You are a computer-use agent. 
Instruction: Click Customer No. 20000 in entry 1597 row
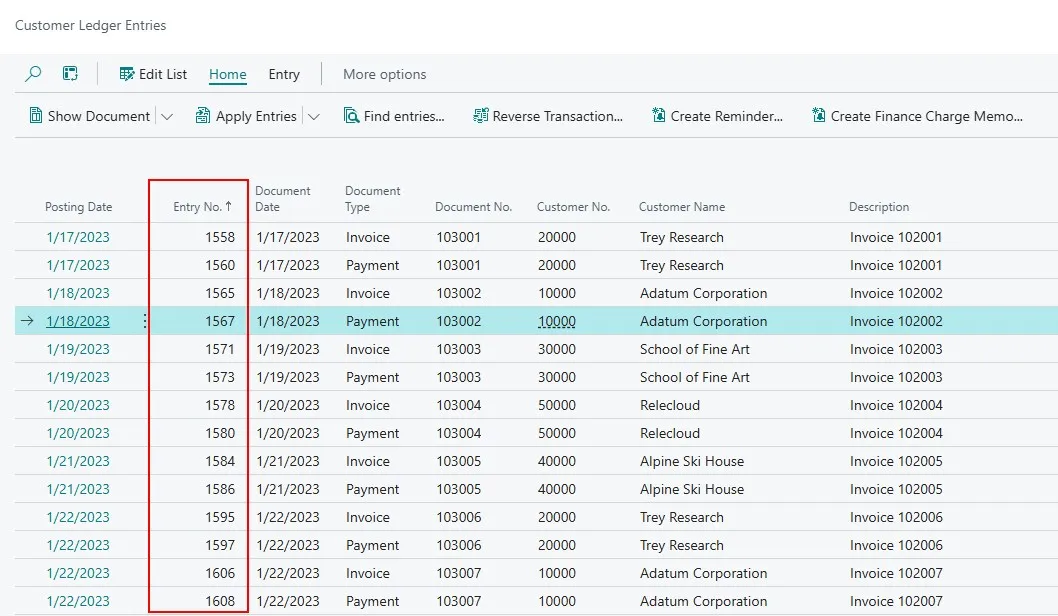click(x=557, y=545)
